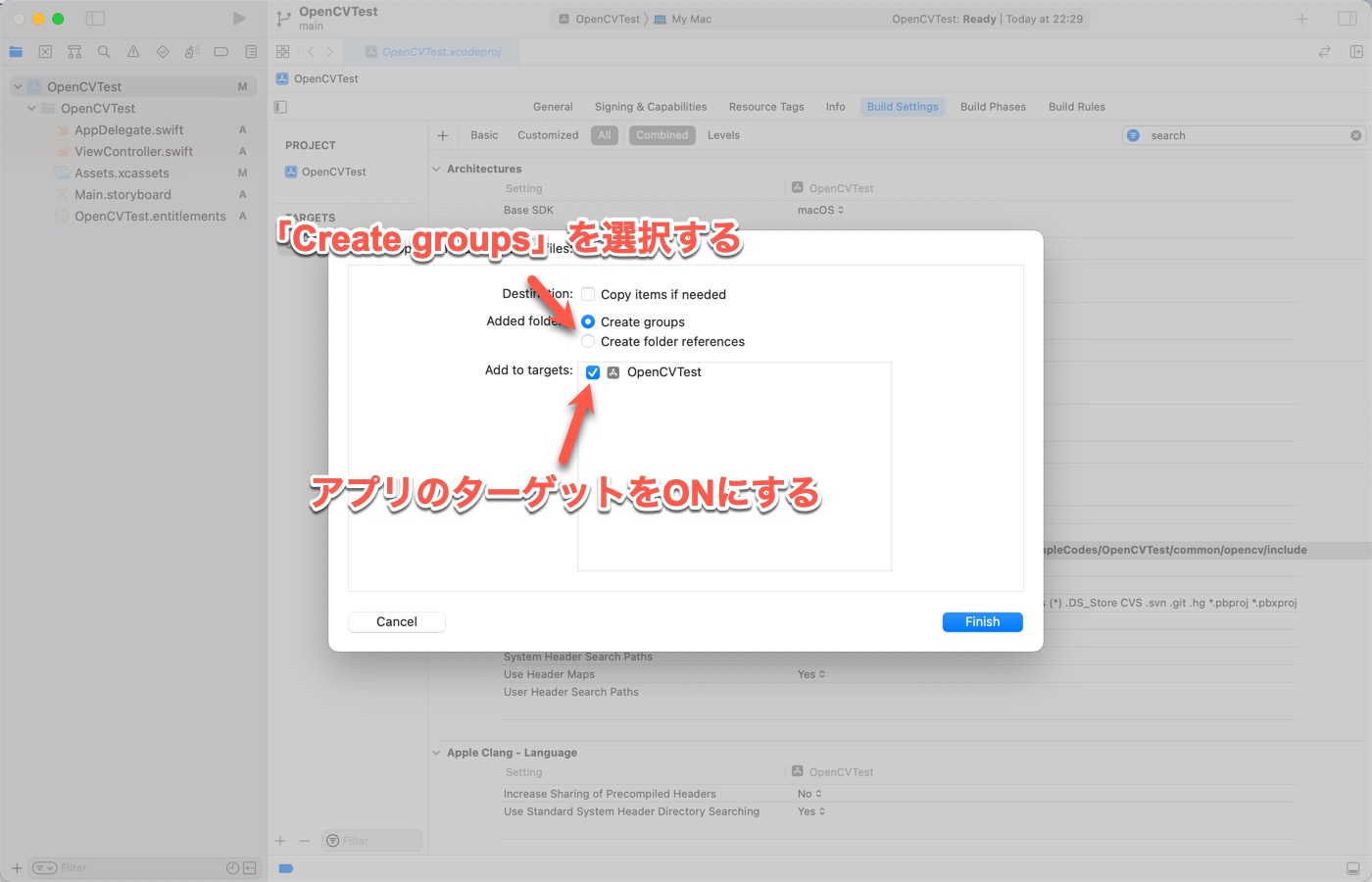
Task: Collapse the OpenCVTest group folder
Action: coord(32,109)
